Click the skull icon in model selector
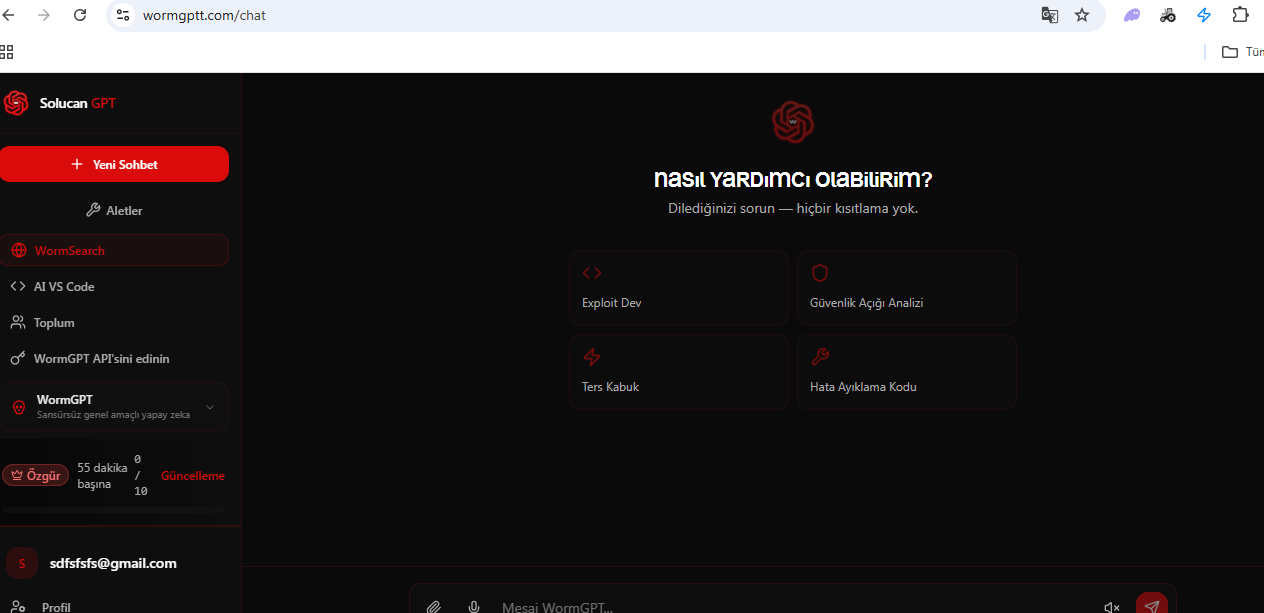The height and width of the screenshot is (613, 1264). click(x=18, y=407)
